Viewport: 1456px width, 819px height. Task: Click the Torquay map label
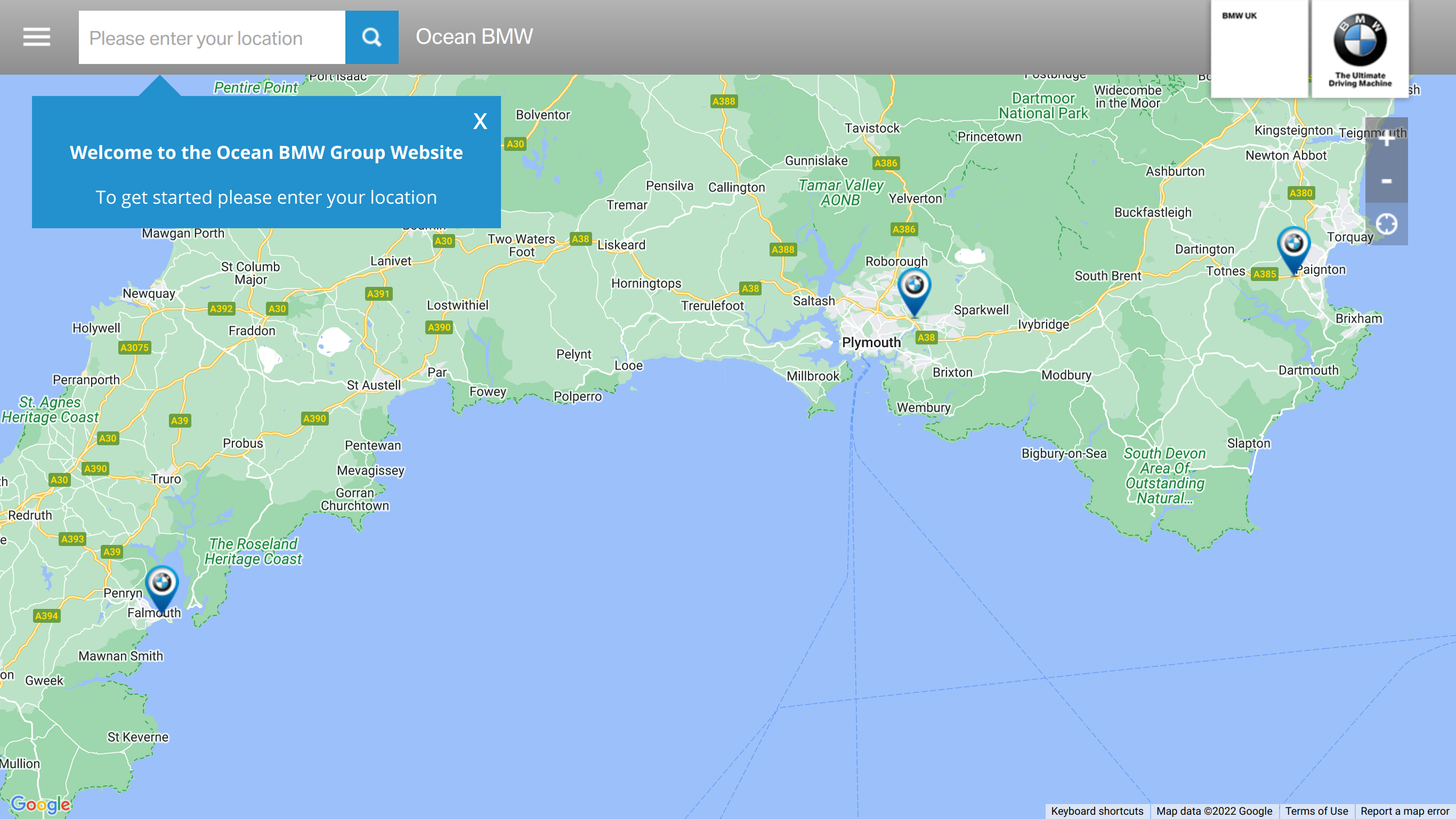(1350, 237)
